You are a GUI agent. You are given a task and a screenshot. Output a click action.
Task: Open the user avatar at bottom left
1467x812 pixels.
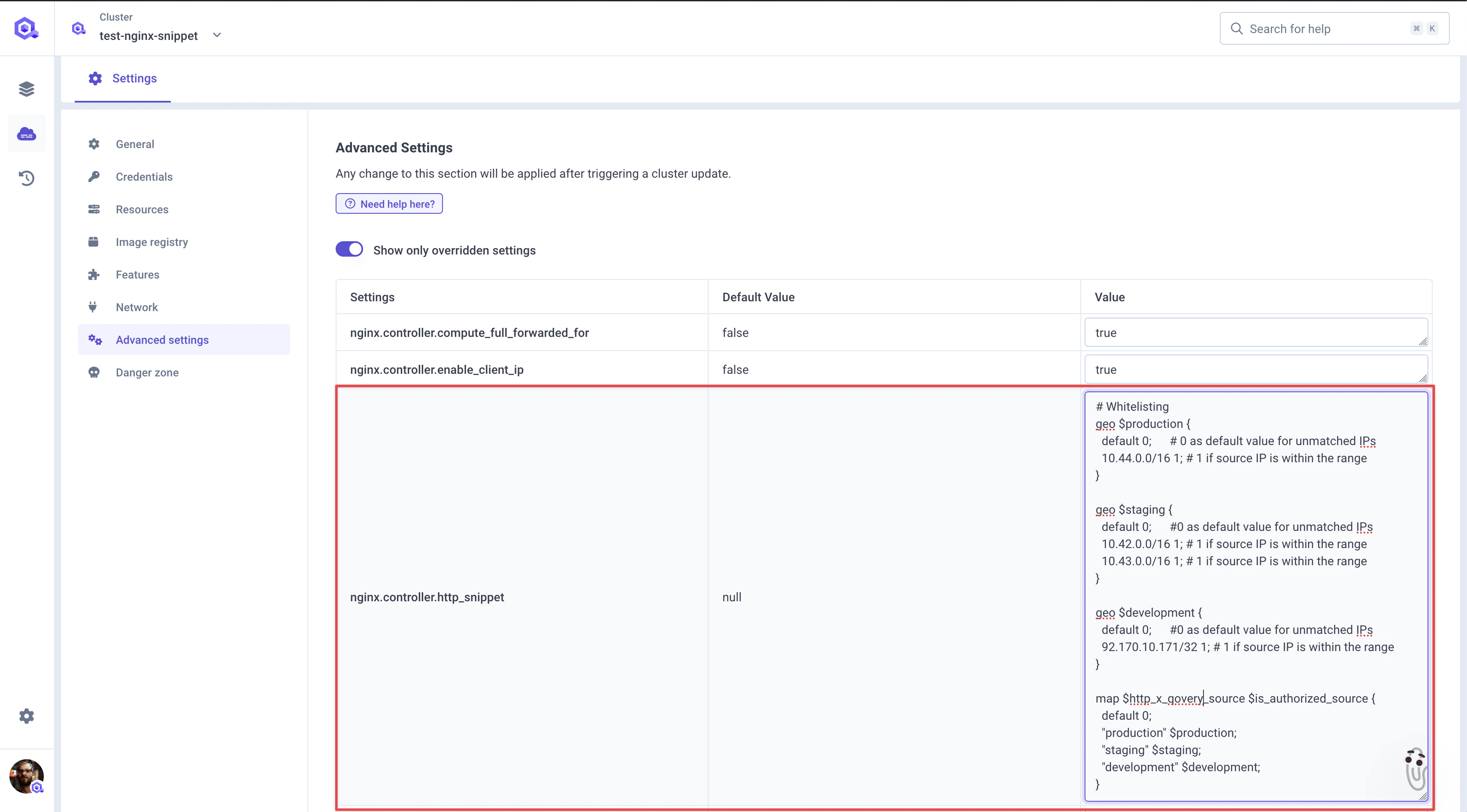click(x=27, y=776)
